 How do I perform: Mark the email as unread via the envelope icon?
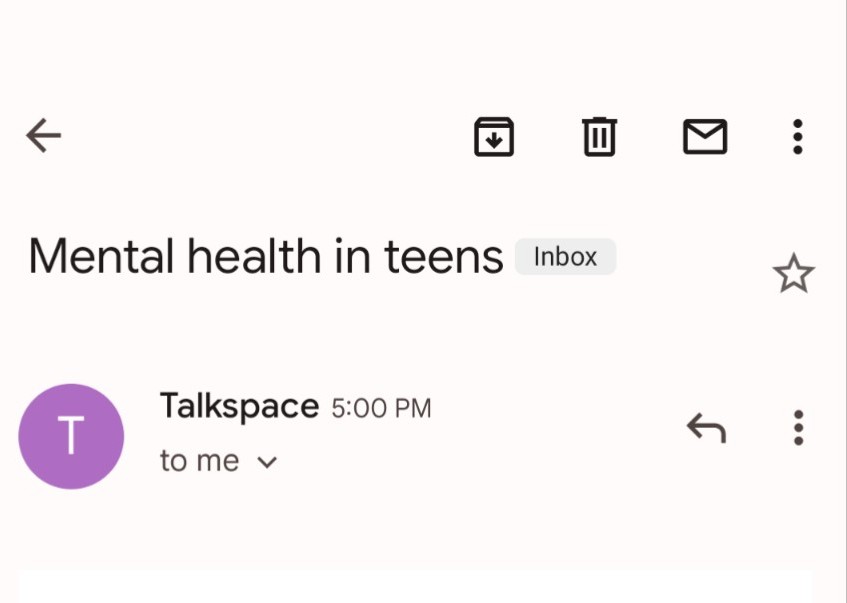click(x=705, y=137)
